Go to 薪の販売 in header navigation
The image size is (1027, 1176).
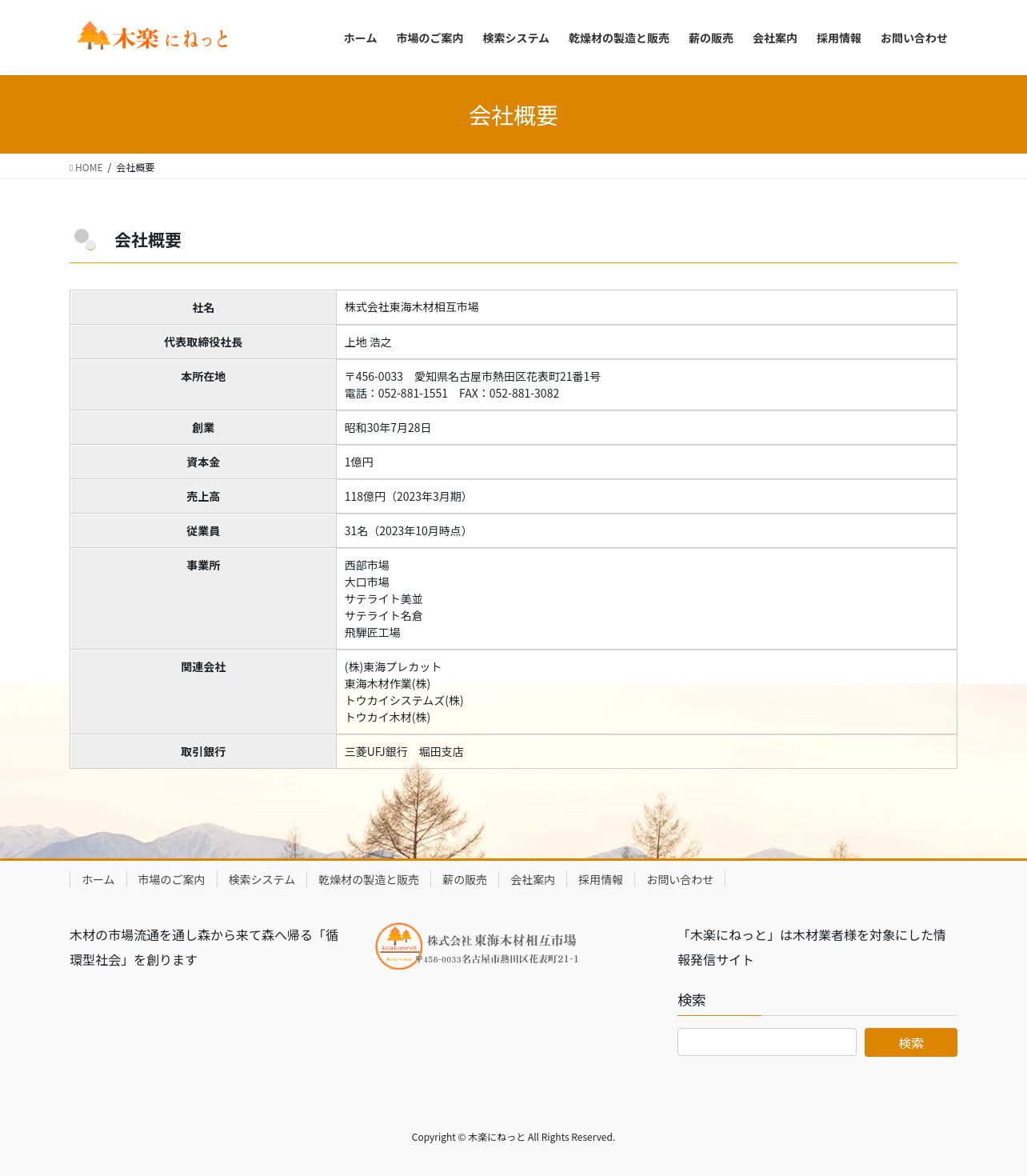[711, 38]
